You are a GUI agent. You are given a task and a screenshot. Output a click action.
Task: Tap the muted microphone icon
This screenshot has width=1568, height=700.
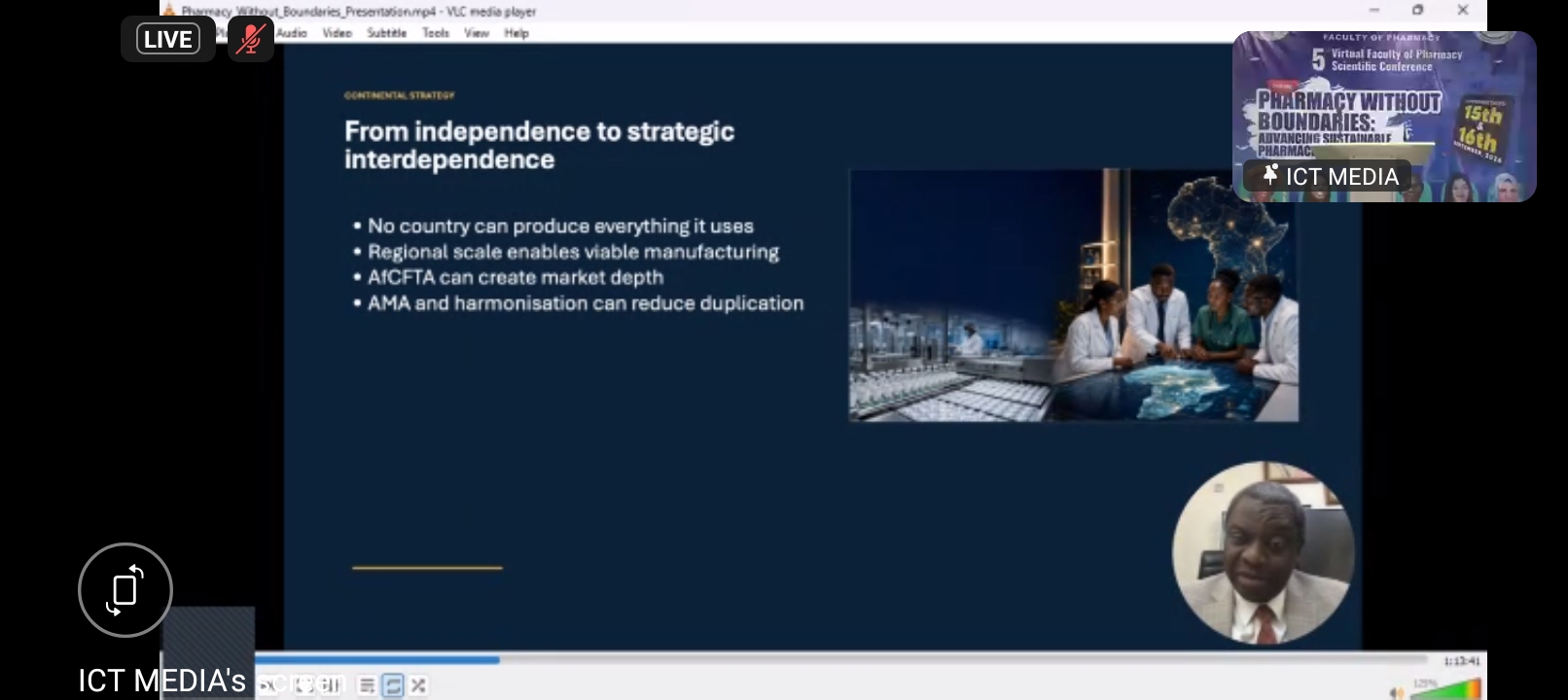coord(251,39)
